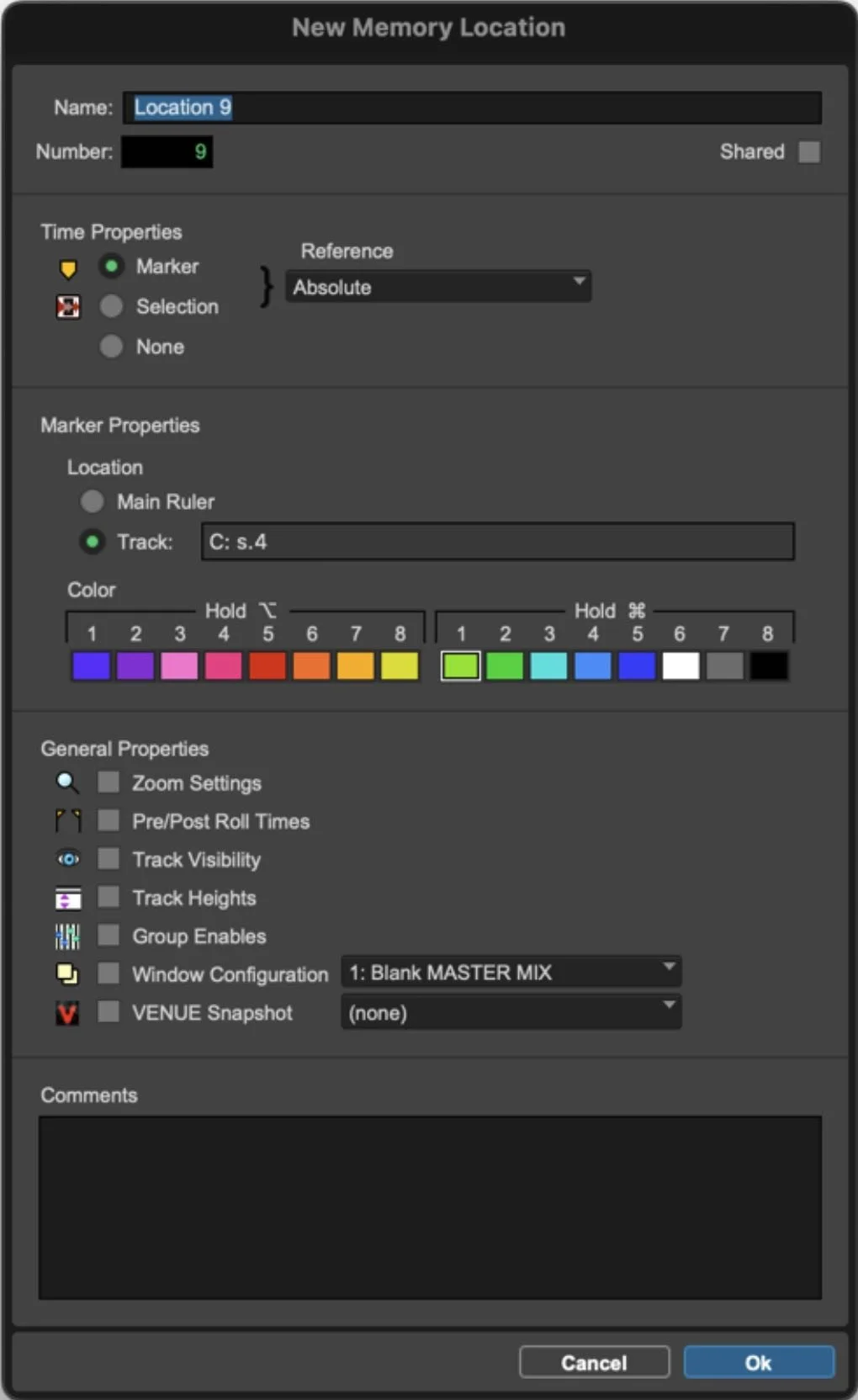858x1400 pixels.
Task: Click the Group Enables faders icon
Action: click(67, 936)
